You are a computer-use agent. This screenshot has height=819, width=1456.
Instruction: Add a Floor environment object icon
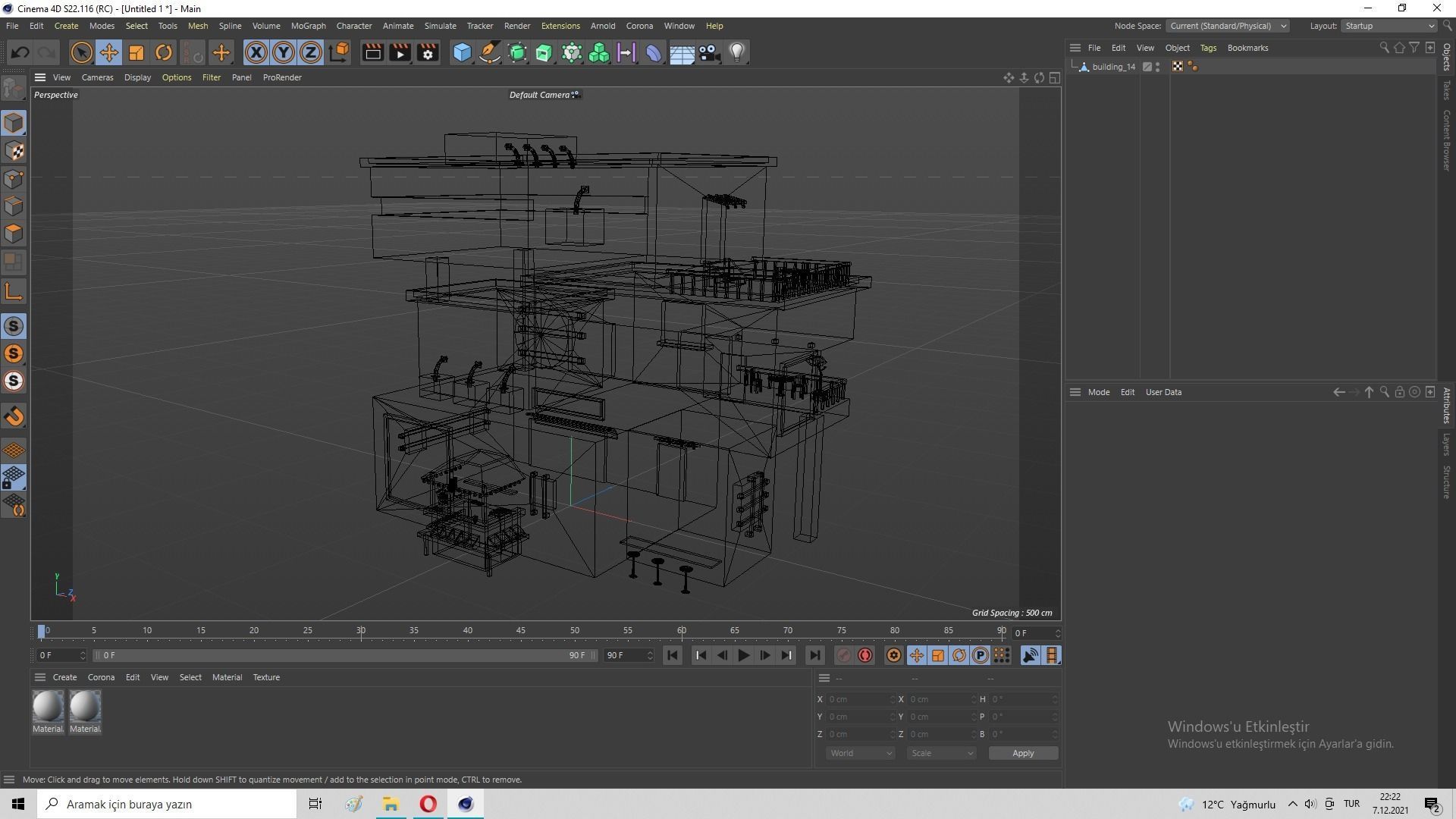click(x=682, y=52)
